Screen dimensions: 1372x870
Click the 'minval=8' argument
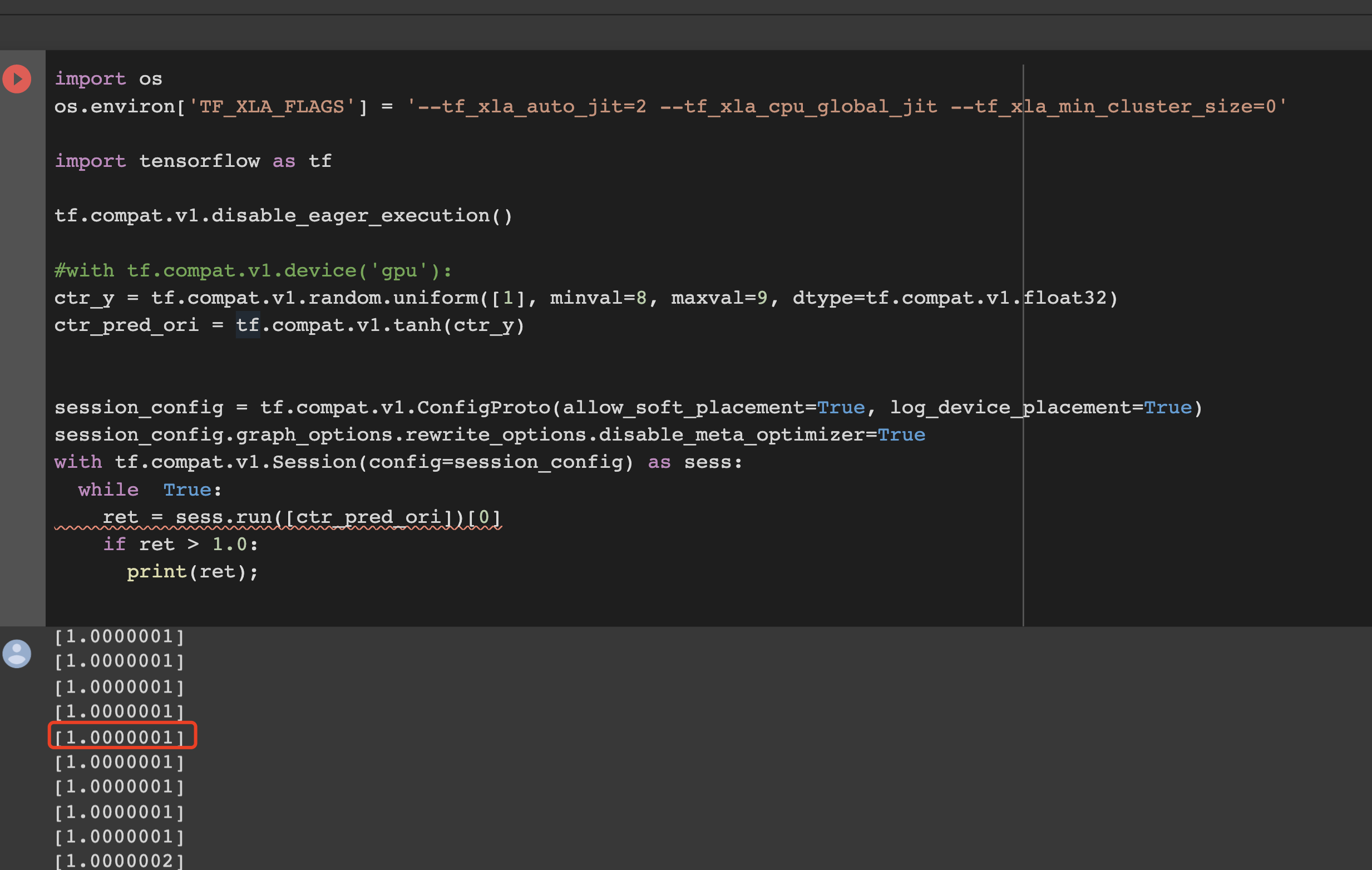pyautogui.click(x=598, y=298)
